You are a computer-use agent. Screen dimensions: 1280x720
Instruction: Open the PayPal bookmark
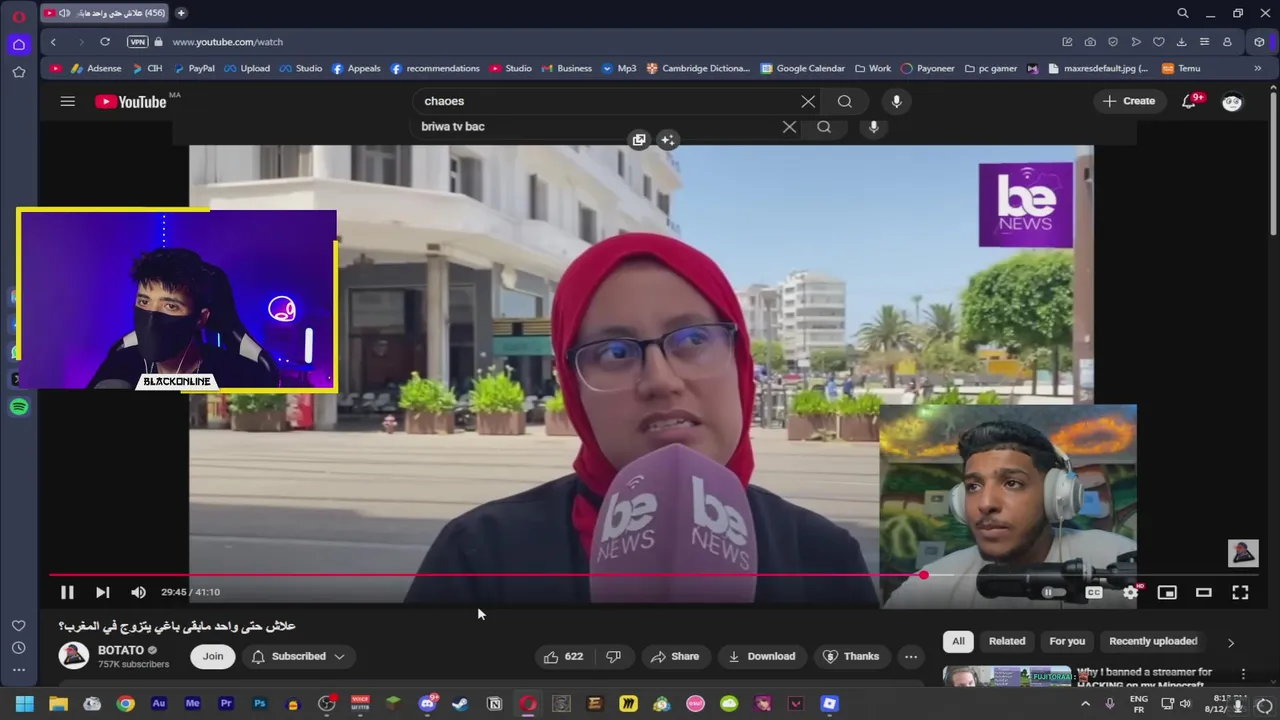(x=194, y=68)
